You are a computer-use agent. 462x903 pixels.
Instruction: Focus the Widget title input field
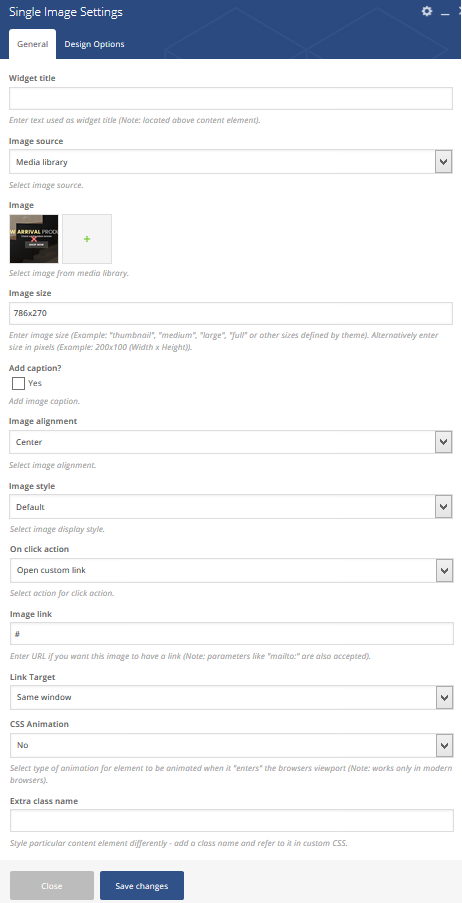click(230, 98)
